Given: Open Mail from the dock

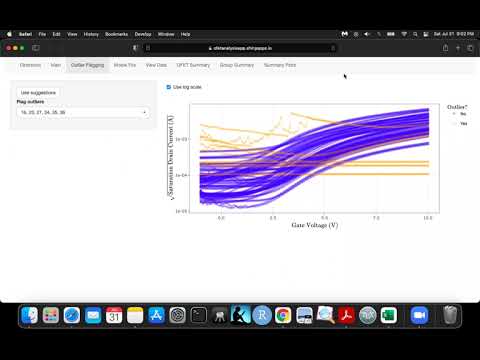Looking at the screenshot, I should pyautogui.click(x=93, y=315).
